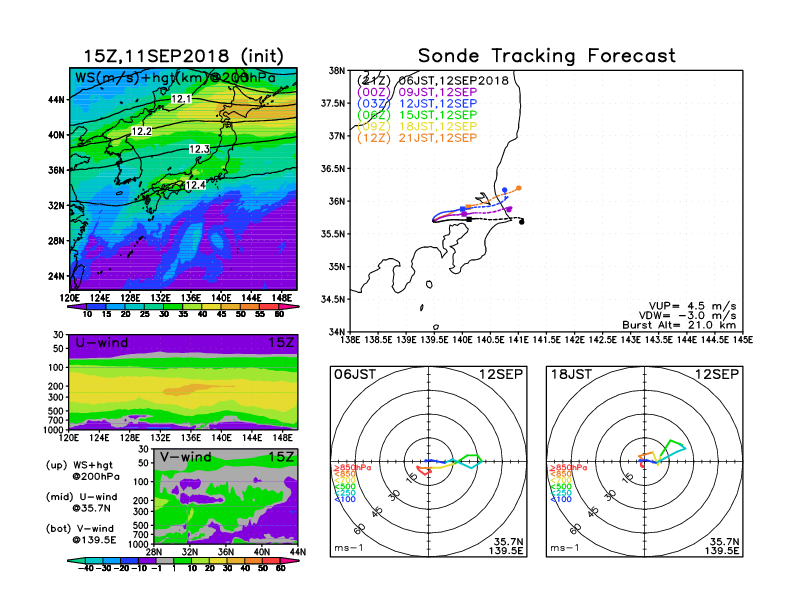Click the "60" ring label in 06JST hodograph
Image resolution: width=792 pixels, height=612 pixels.
(x=359, y=529)
